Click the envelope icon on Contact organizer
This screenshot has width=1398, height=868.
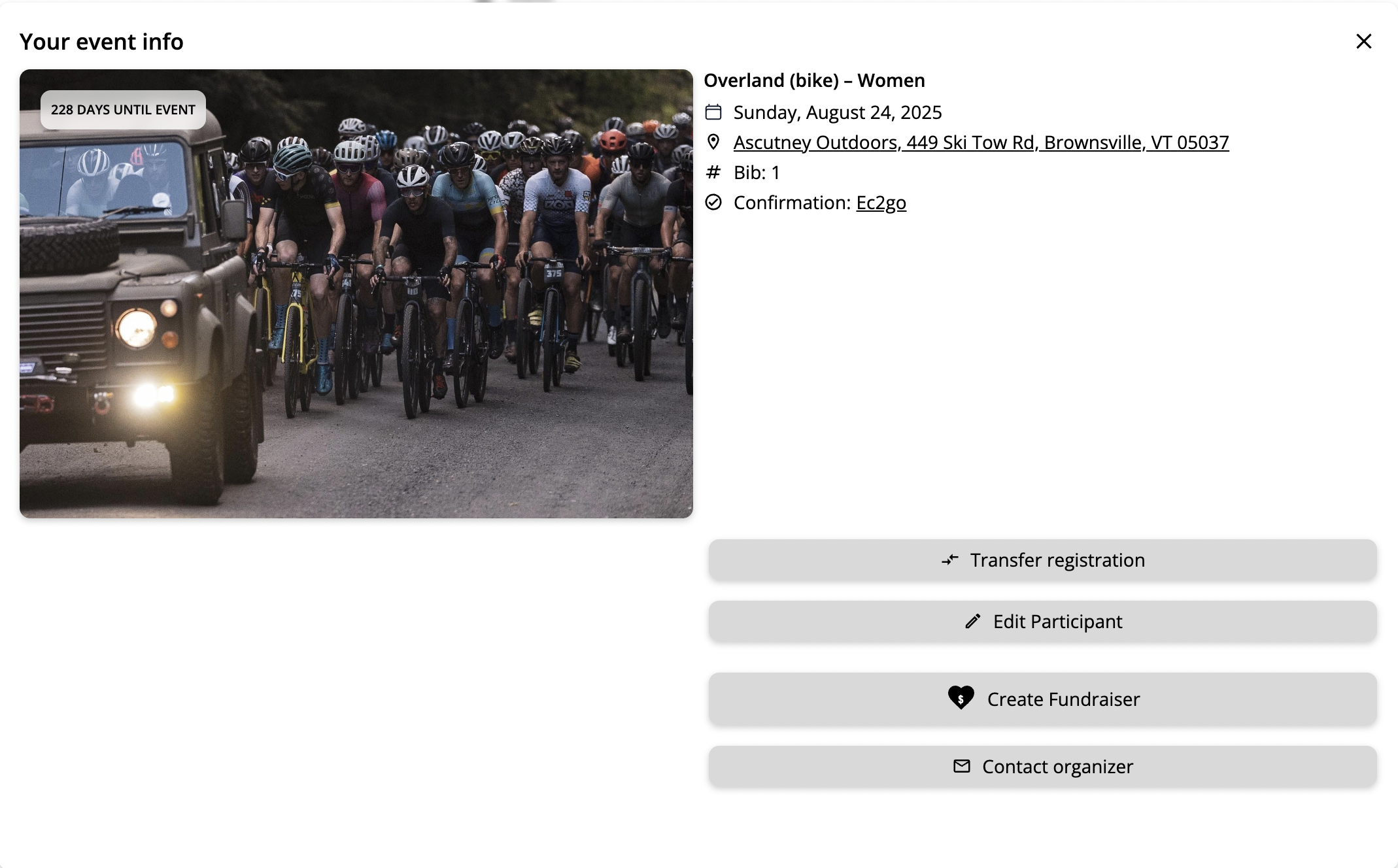(962, 766)
